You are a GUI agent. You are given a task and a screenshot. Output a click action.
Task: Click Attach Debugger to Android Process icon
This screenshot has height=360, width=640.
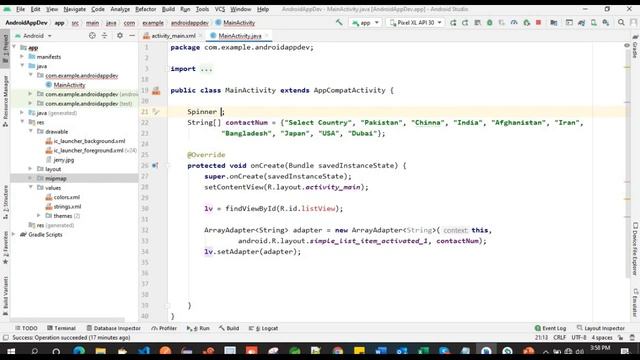tap(527, 23)
